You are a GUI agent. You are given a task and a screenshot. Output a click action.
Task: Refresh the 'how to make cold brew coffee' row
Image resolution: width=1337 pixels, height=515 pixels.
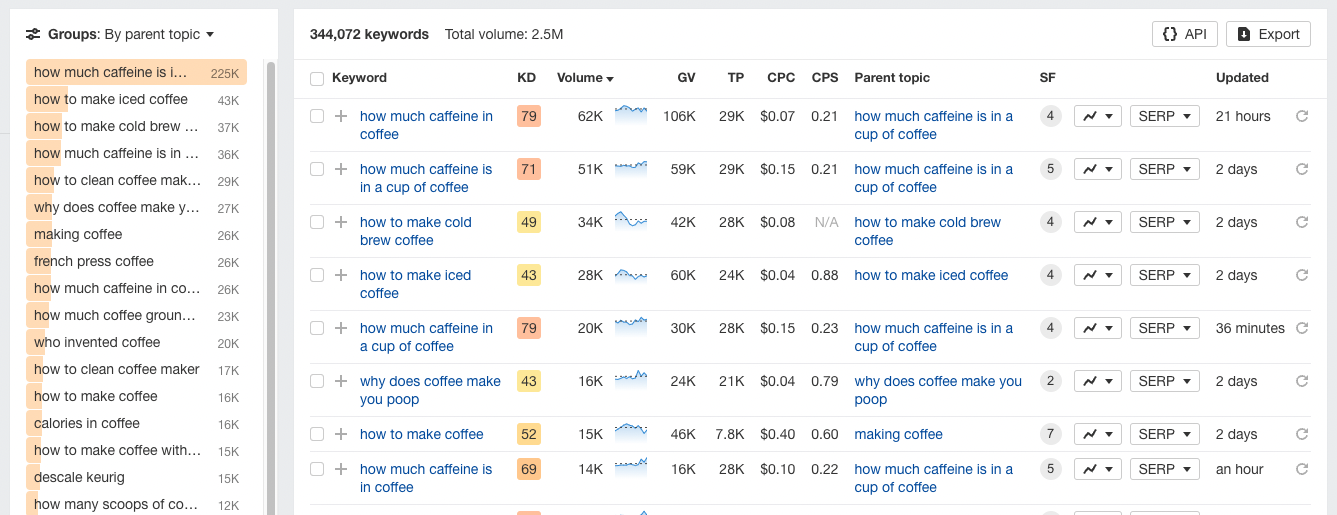click(x=1302, y=222)
